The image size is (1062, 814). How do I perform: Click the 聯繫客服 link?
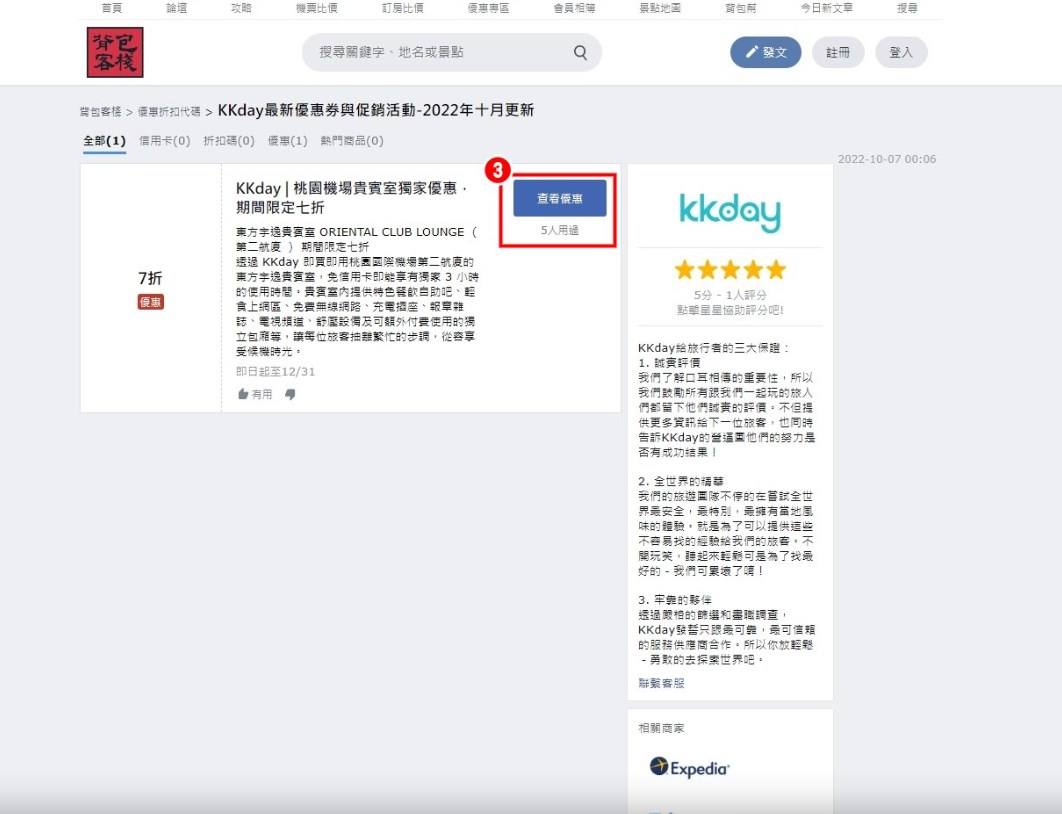point(661,683)
